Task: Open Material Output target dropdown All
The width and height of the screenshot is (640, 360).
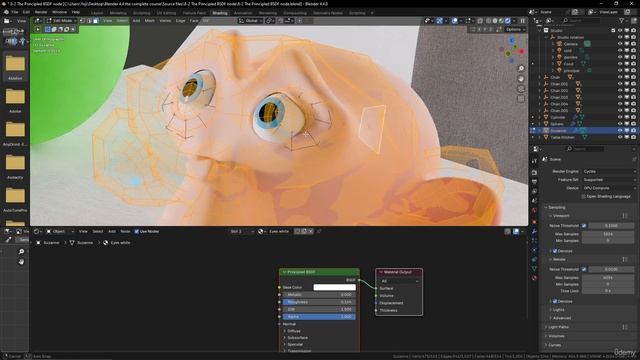Action: pyautogui.click(x=399, y=281)
